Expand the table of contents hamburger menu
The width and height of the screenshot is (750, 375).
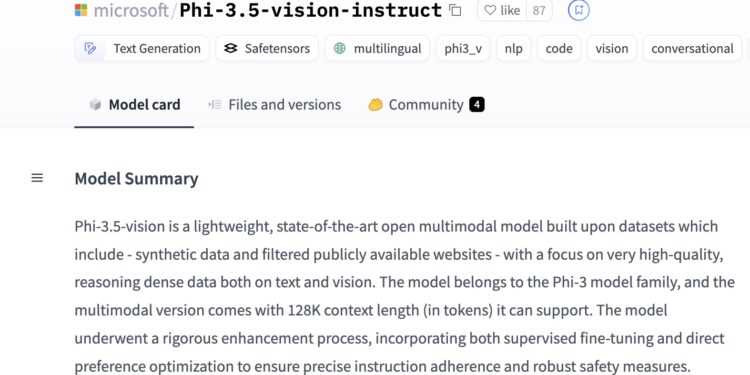coord(37,178)
